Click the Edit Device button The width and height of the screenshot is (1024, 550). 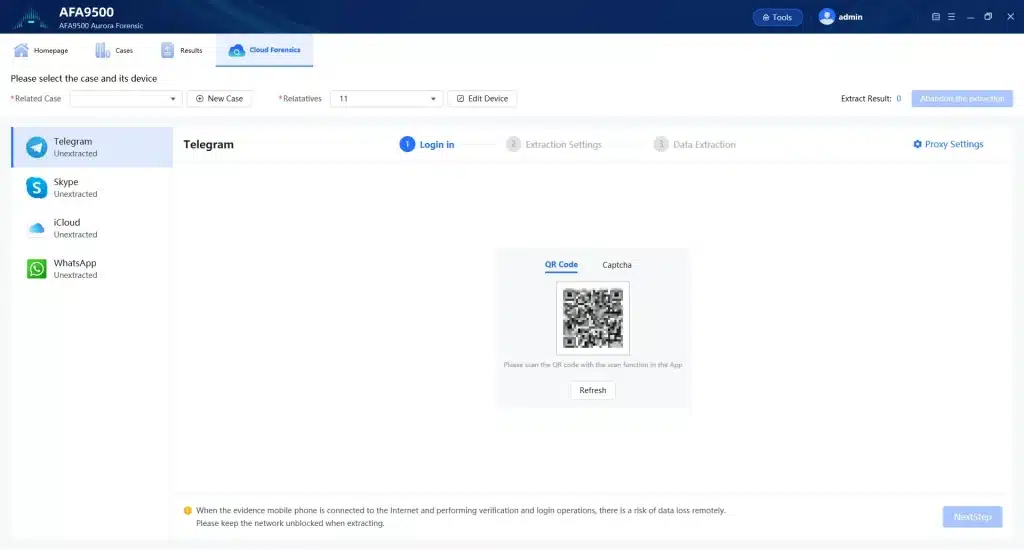coord(482,99)
